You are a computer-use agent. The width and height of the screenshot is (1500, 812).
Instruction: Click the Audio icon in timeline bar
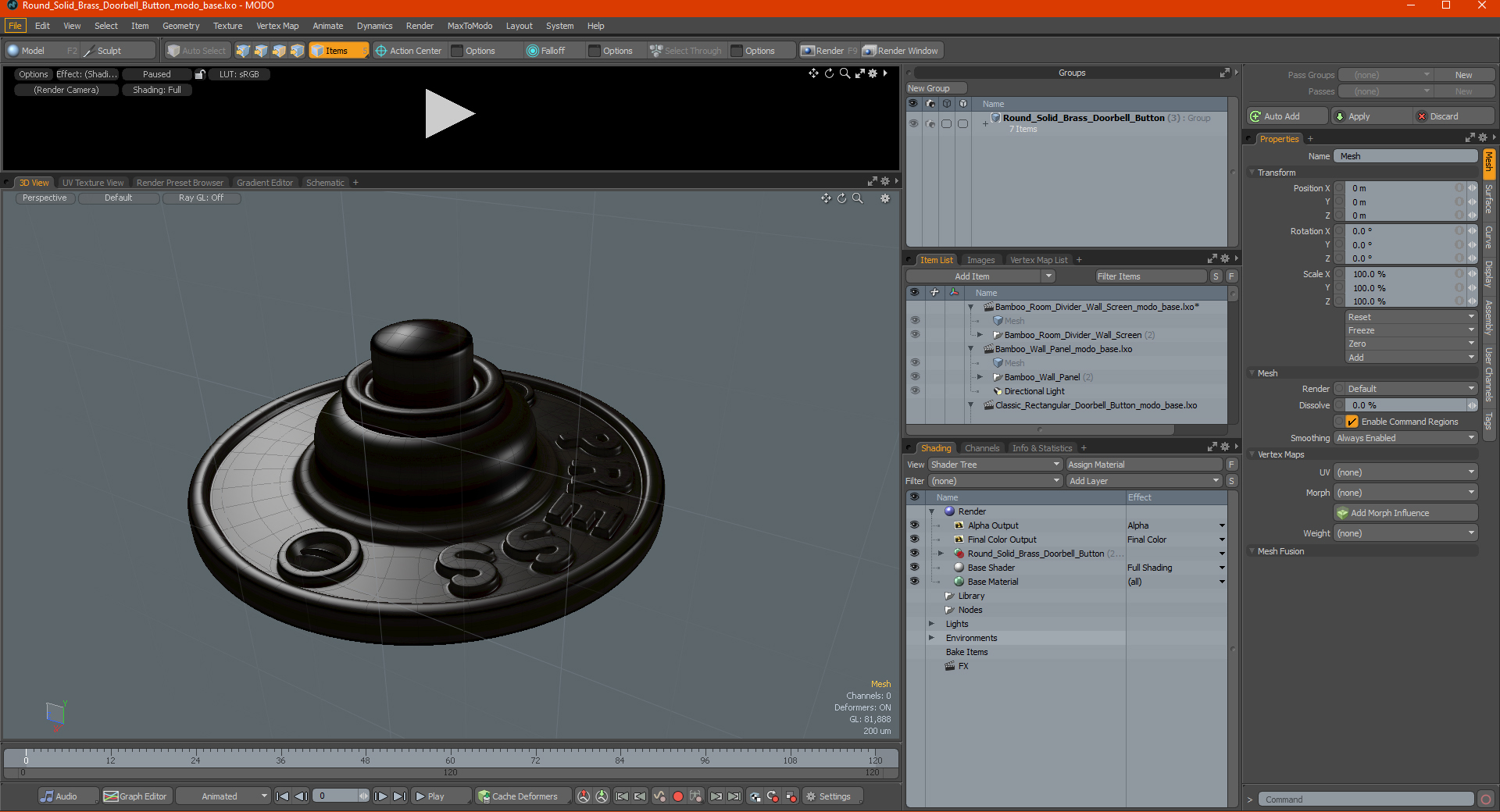[47, 796]
